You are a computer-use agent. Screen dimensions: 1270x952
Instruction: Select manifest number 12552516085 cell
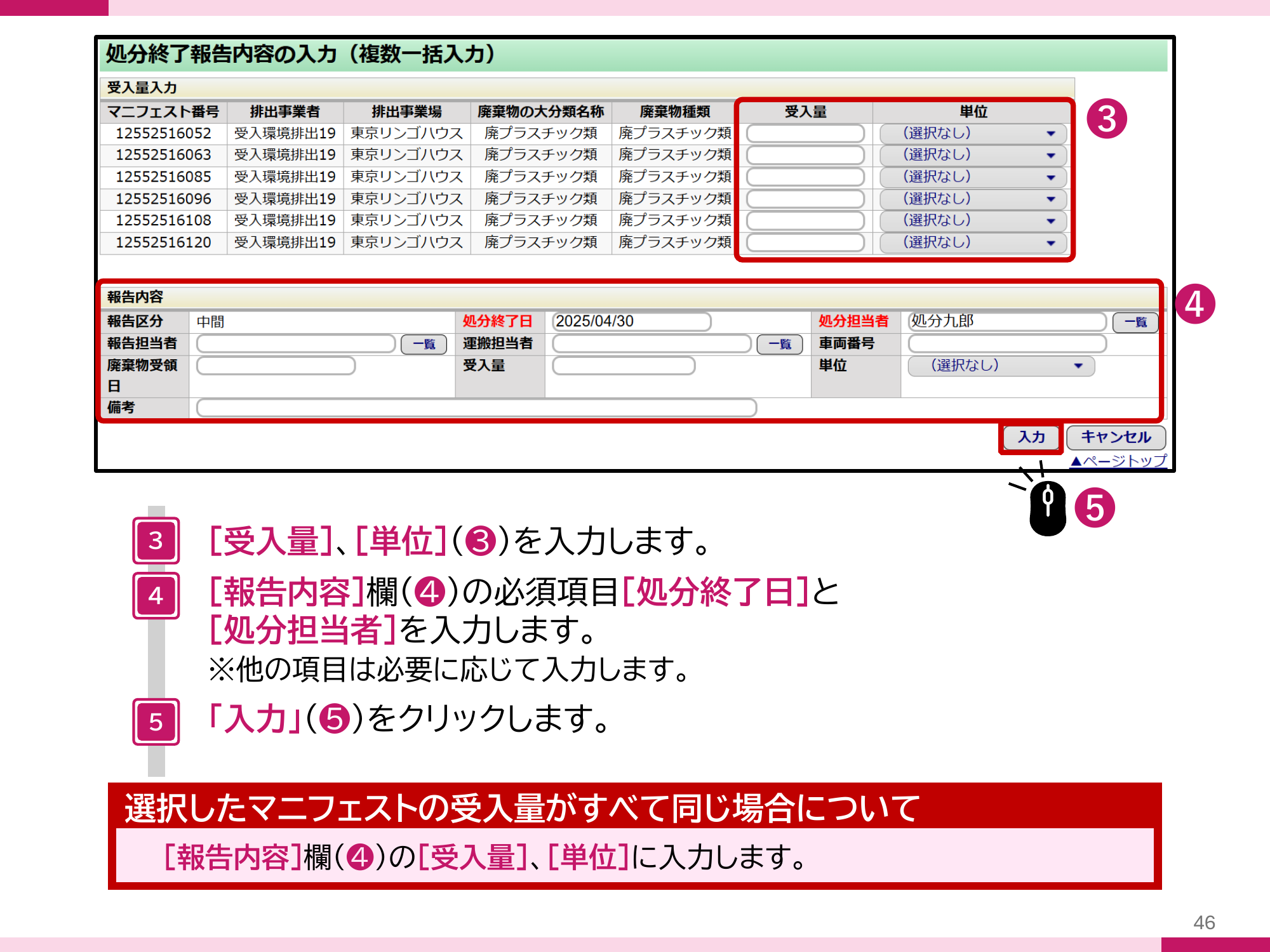(x=163, y=177)
